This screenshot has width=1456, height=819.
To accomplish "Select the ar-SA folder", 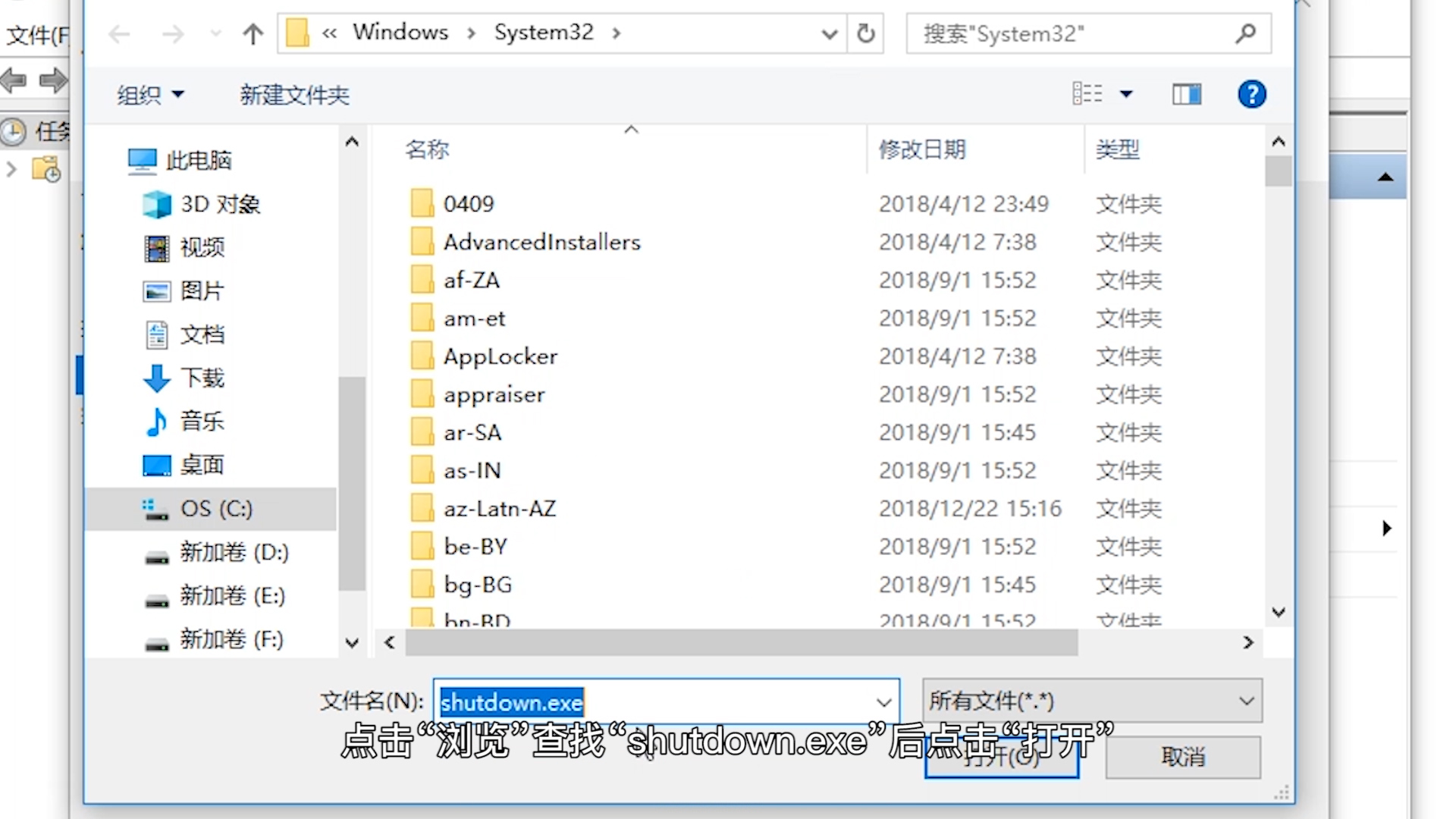I will point(472,432).
